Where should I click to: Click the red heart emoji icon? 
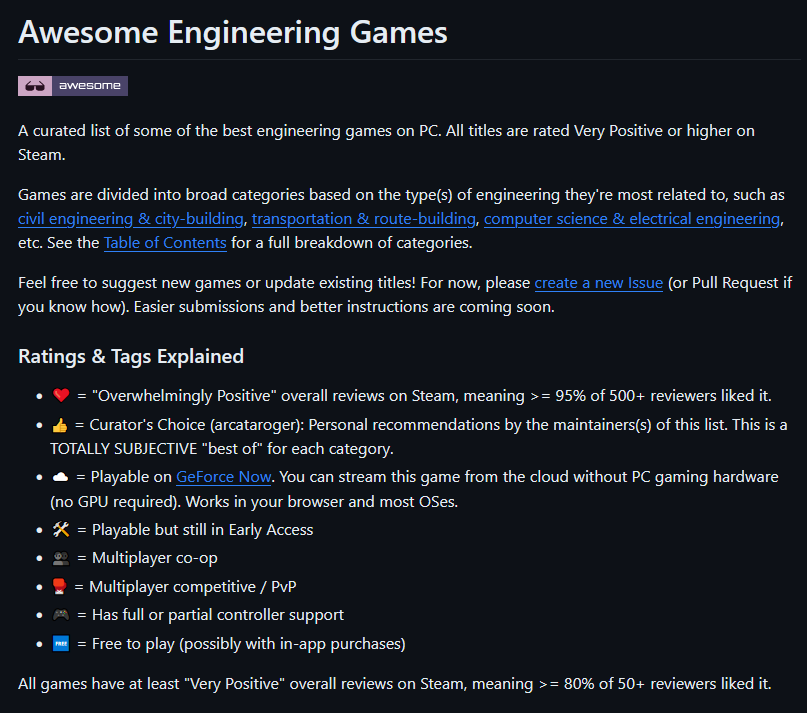[x=61, y=395]
